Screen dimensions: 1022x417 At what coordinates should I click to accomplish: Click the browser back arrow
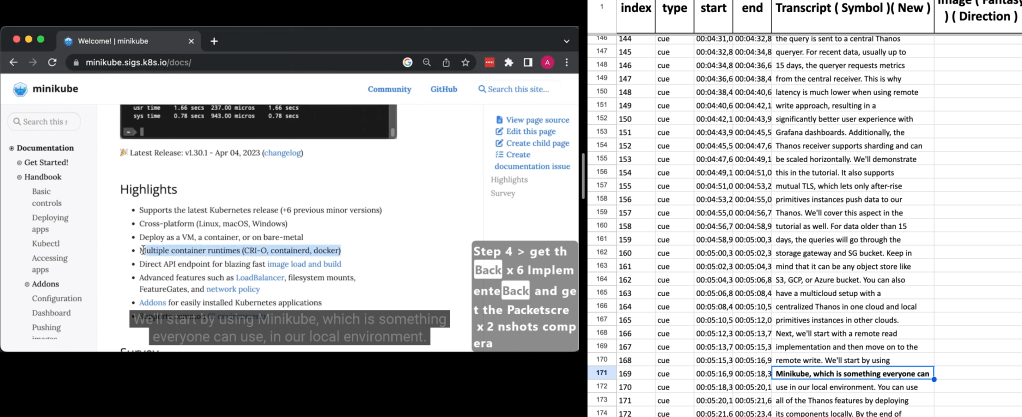(x=14, y=63)
